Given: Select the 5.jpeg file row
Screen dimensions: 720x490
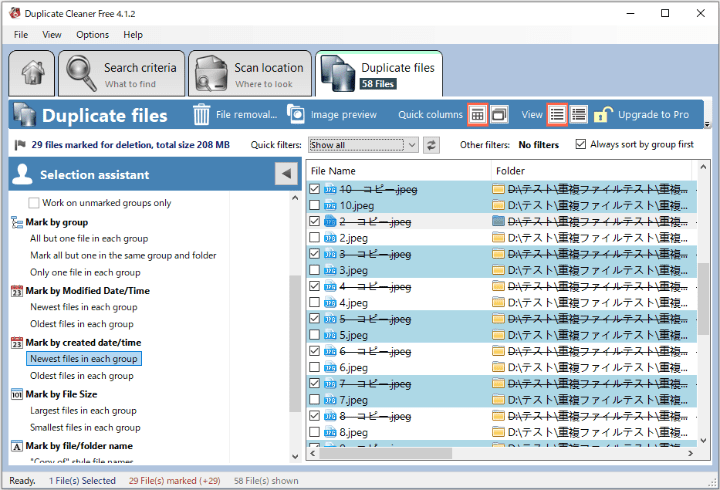Looking at the screenshot, I should (x=501, y=335).
